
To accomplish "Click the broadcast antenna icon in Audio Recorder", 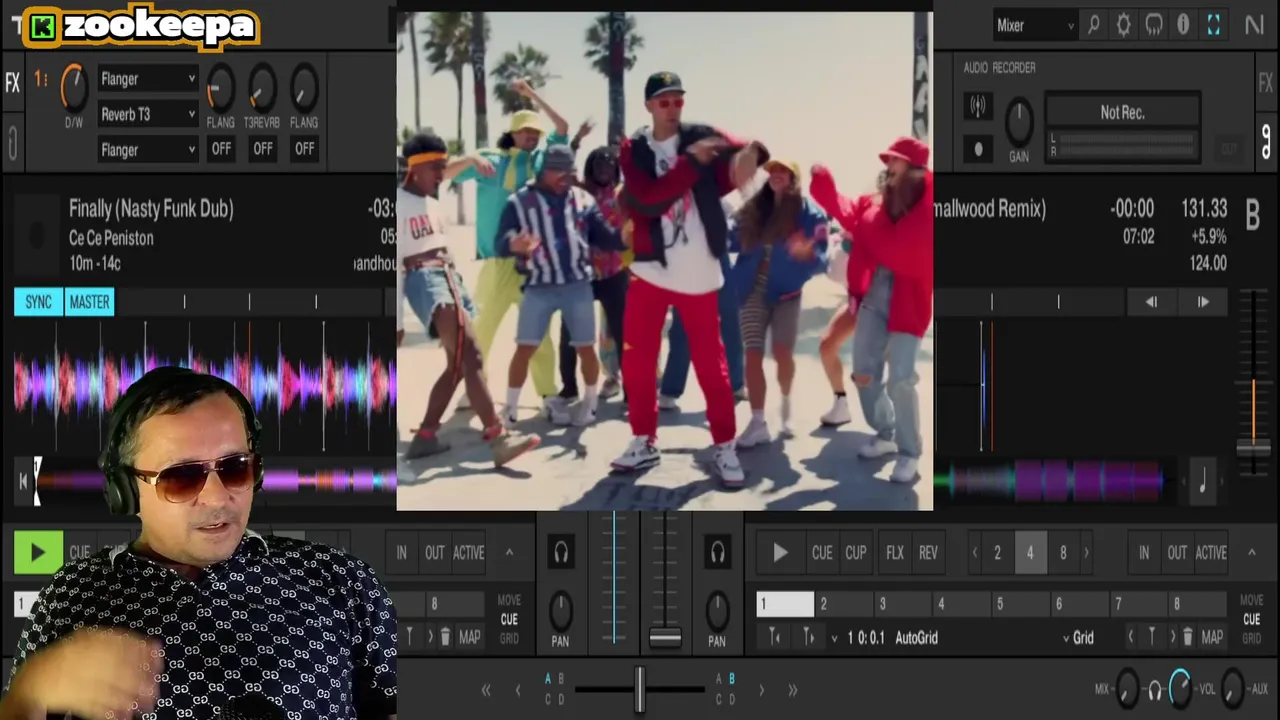I will [x=978, y=105].
